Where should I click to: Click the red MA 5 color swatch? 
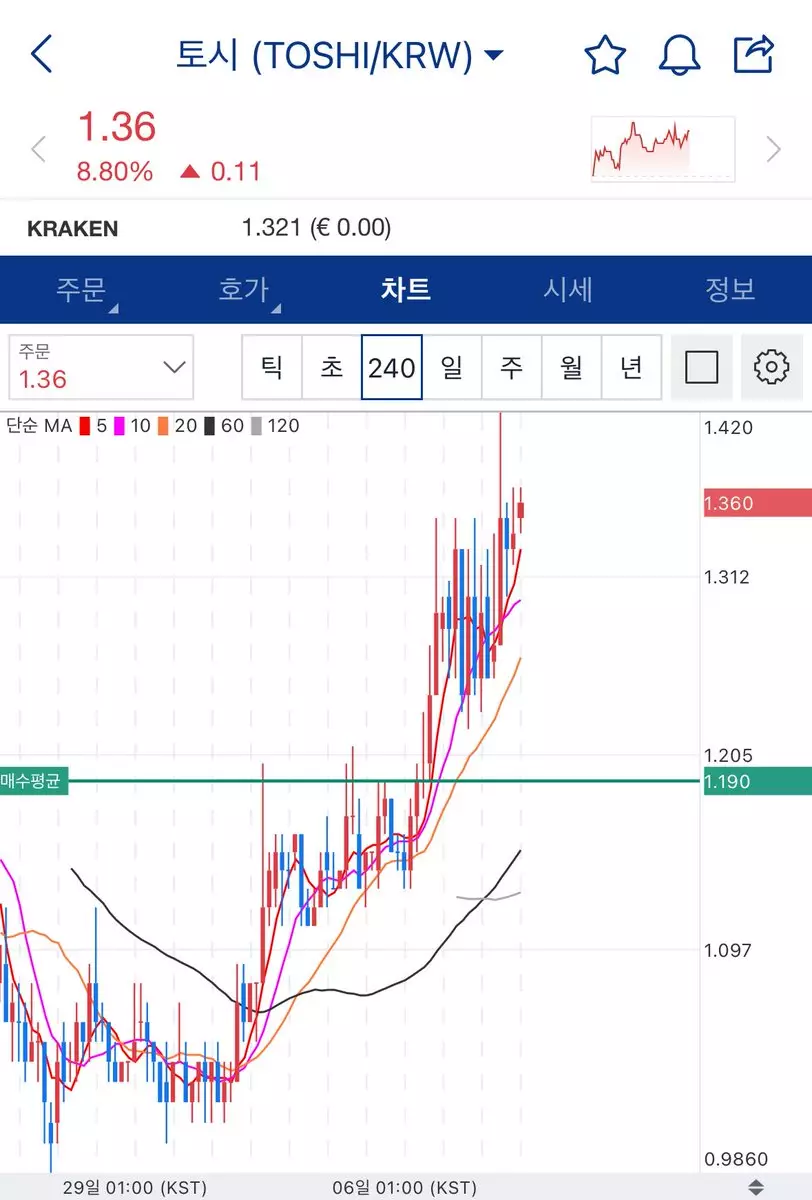(85, 426)
